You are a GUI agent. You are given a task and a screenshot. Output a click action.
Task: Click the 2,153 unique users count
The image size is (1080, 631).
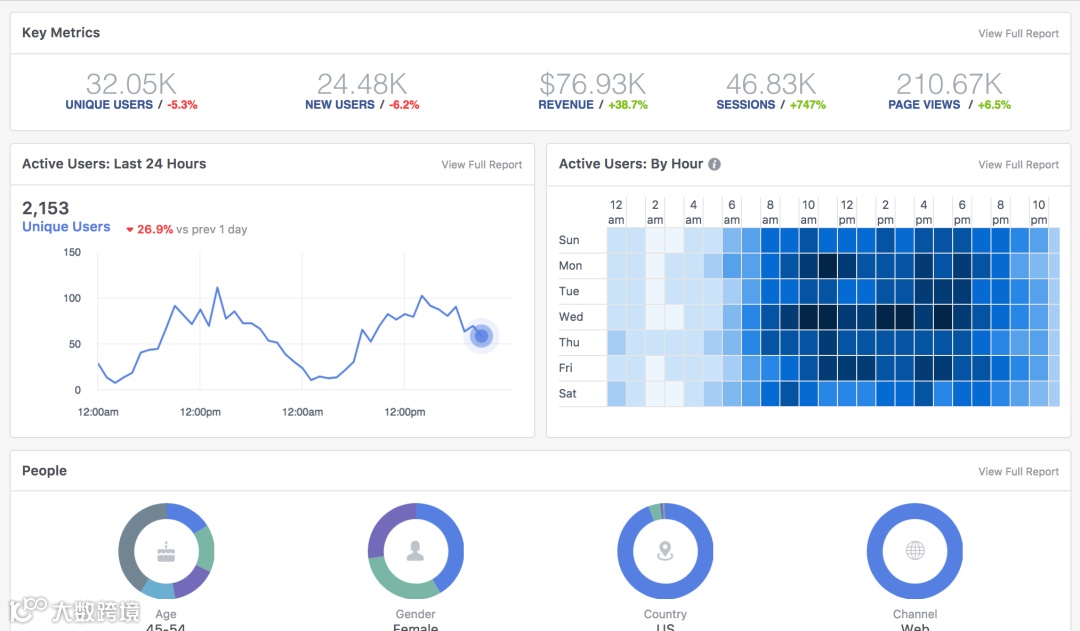[x=45, y=208]
